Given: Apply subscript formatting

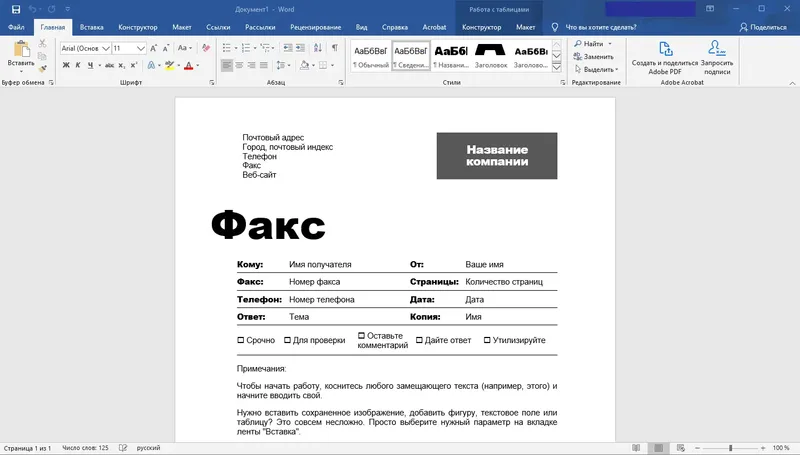Looking at the screenshot, I should [x=121, y=65].
